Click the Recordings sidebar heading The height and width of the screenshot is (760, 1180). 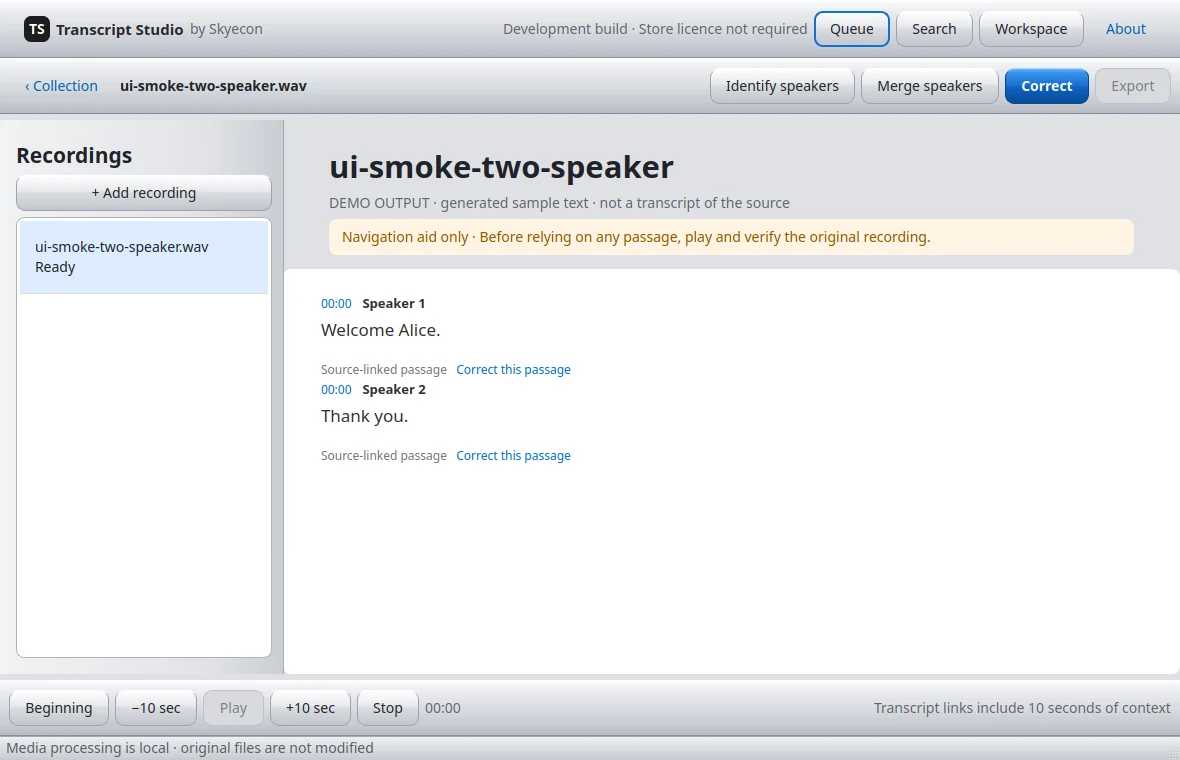click(x=75, y=156)
